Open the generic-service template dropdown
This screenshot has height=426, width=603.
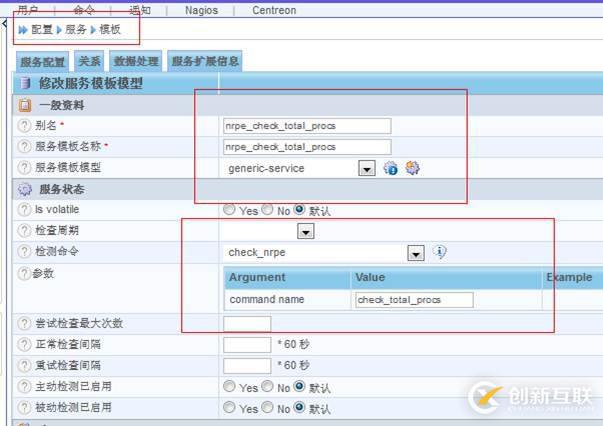[x=367, y=168]
